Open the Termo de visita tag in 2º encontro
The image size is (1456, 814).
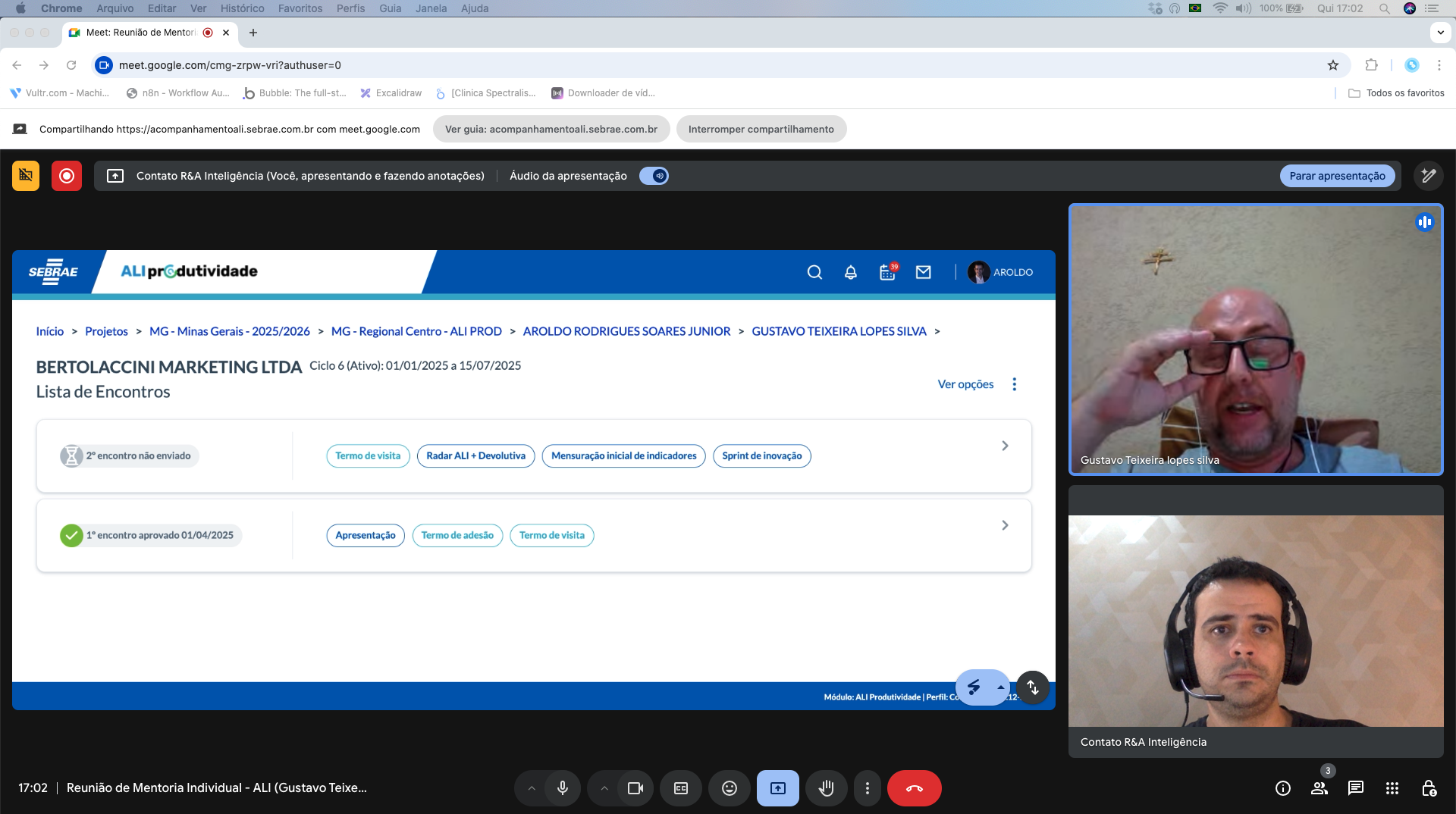368,456
